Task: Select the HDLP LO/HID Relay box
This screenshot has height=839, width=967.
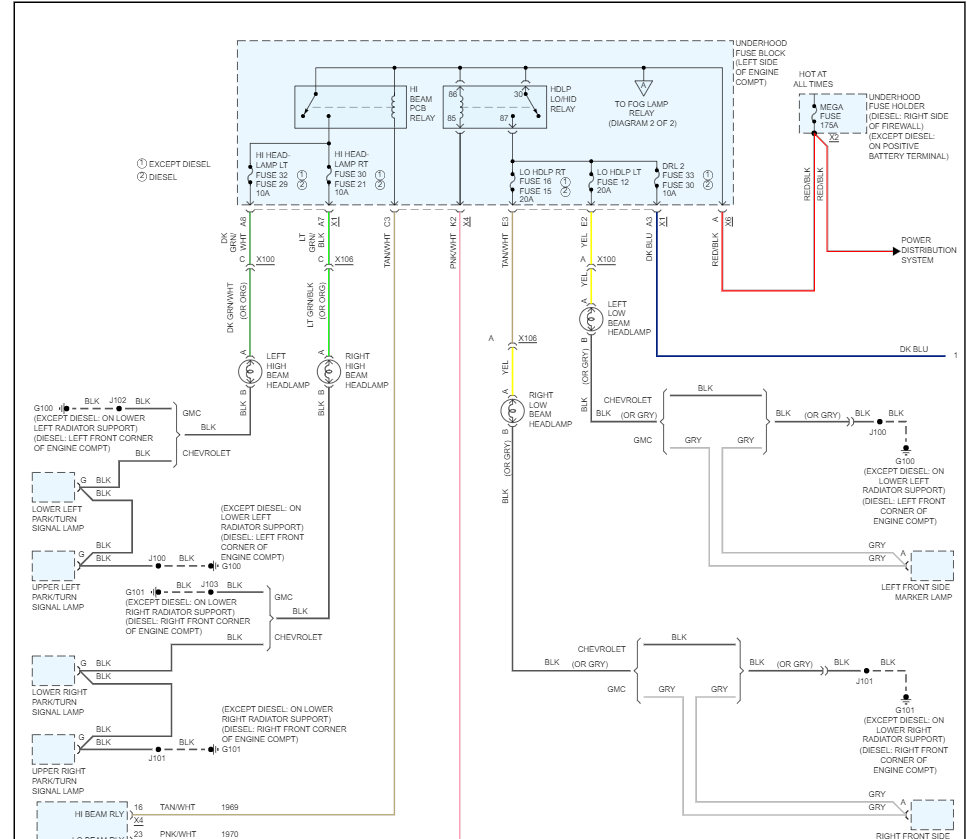Action: tap(495, 107)
